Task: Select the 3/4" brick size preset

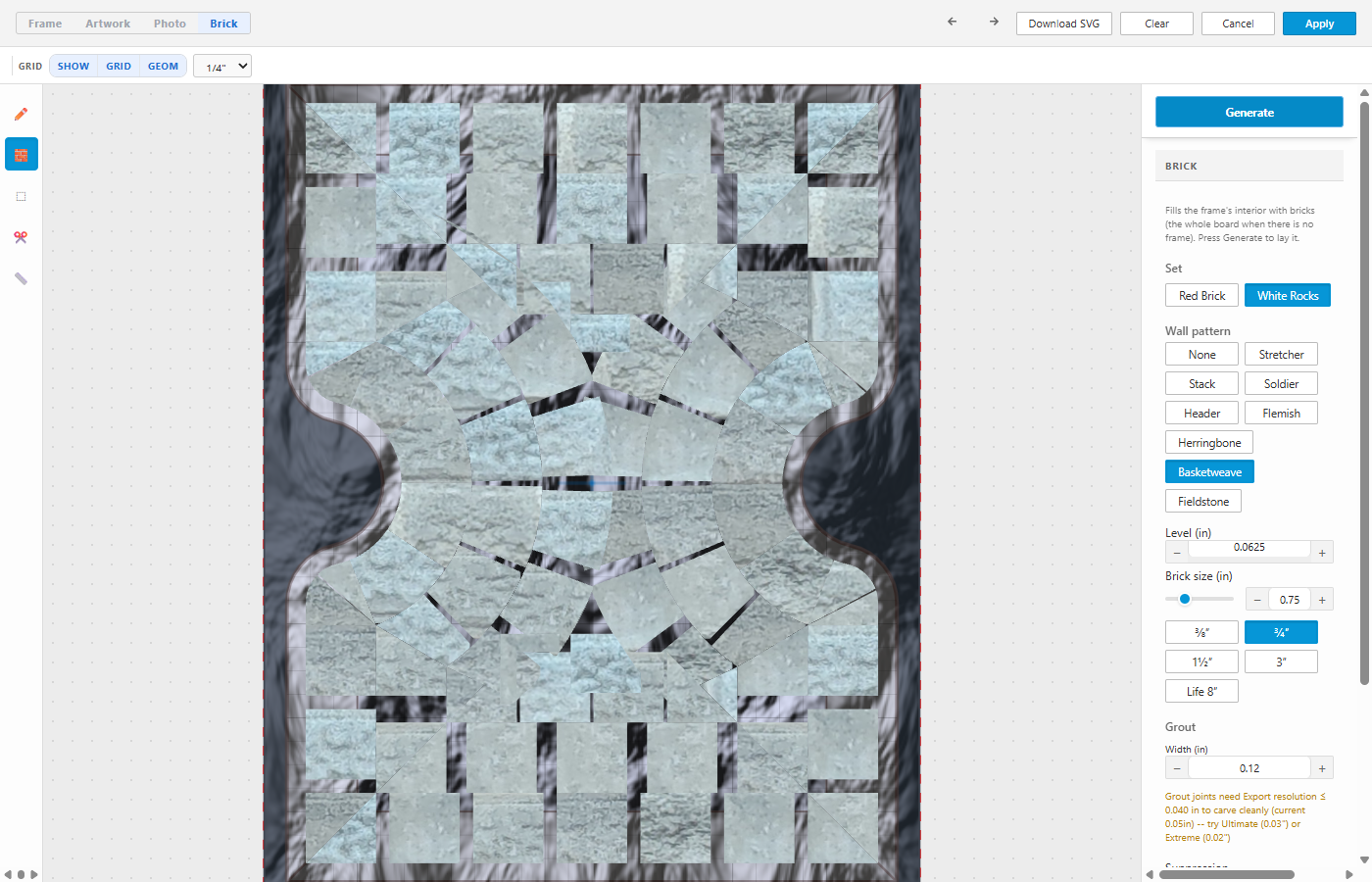Action: pos(1281,632)
